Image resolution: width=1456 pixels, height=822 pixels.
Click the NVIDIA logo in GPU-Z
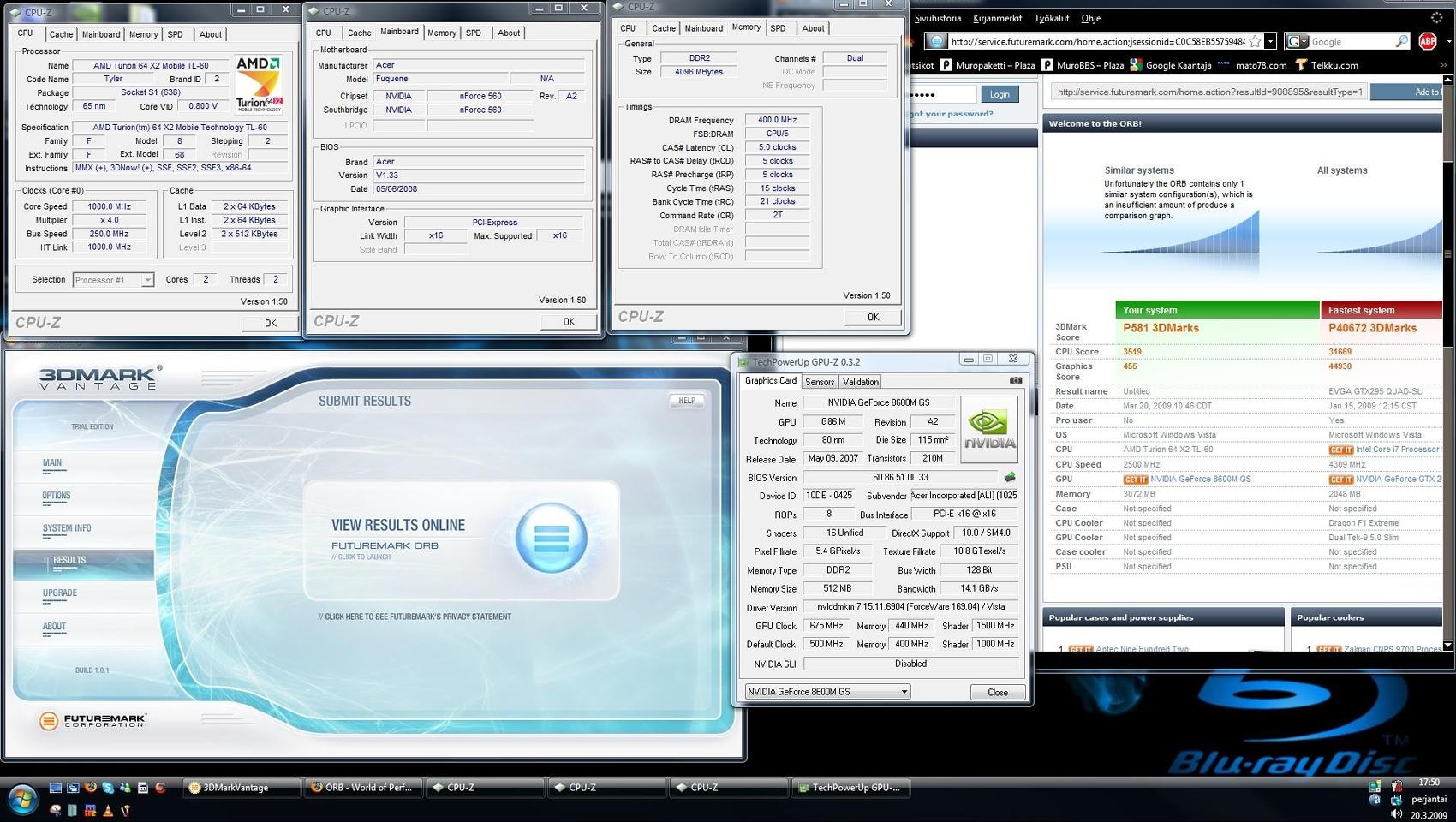pos(989,430)
